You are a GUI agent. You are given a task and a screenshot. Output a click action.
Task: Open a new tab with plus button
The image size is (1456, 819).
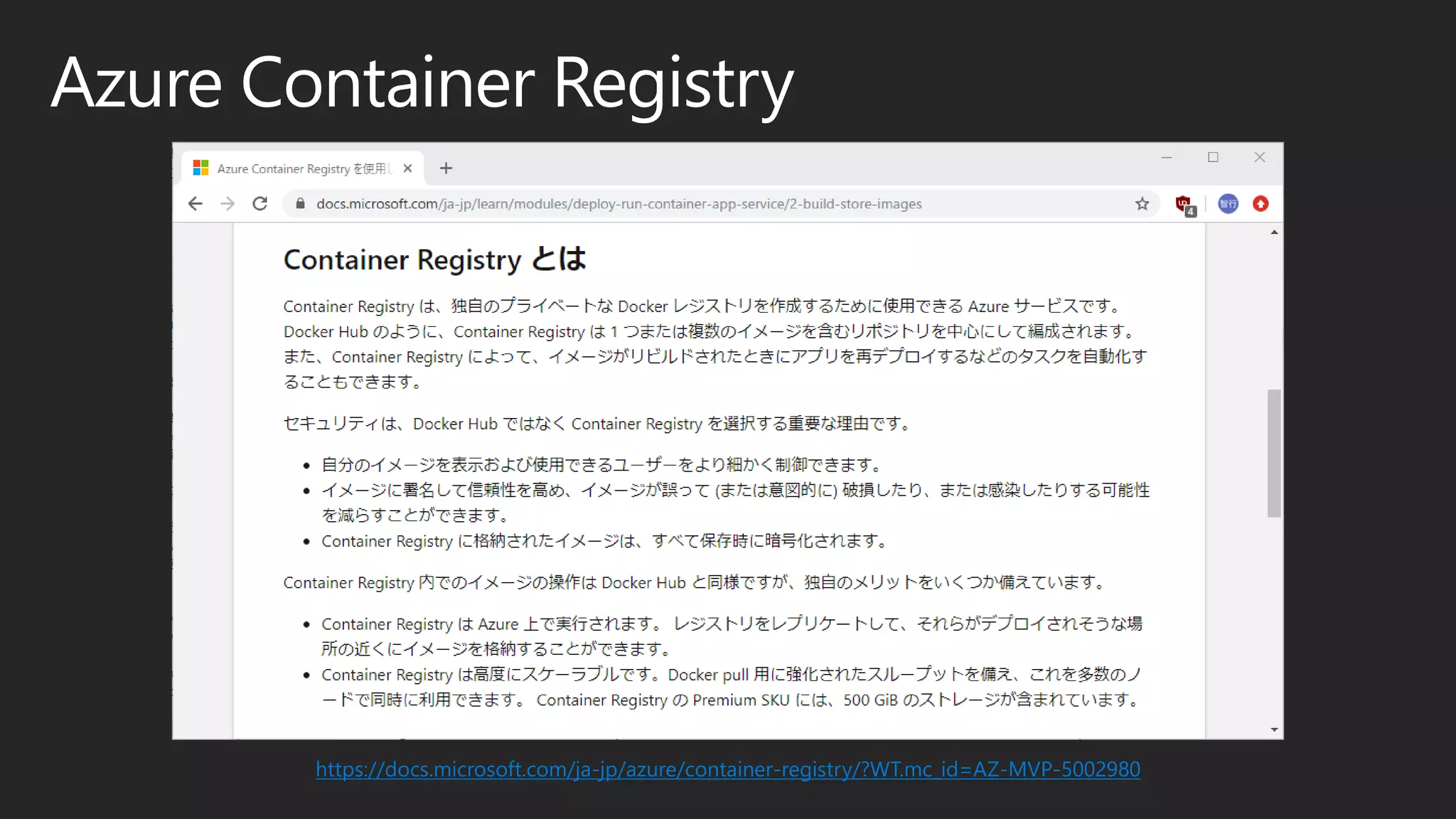click(x=446, y=168)
